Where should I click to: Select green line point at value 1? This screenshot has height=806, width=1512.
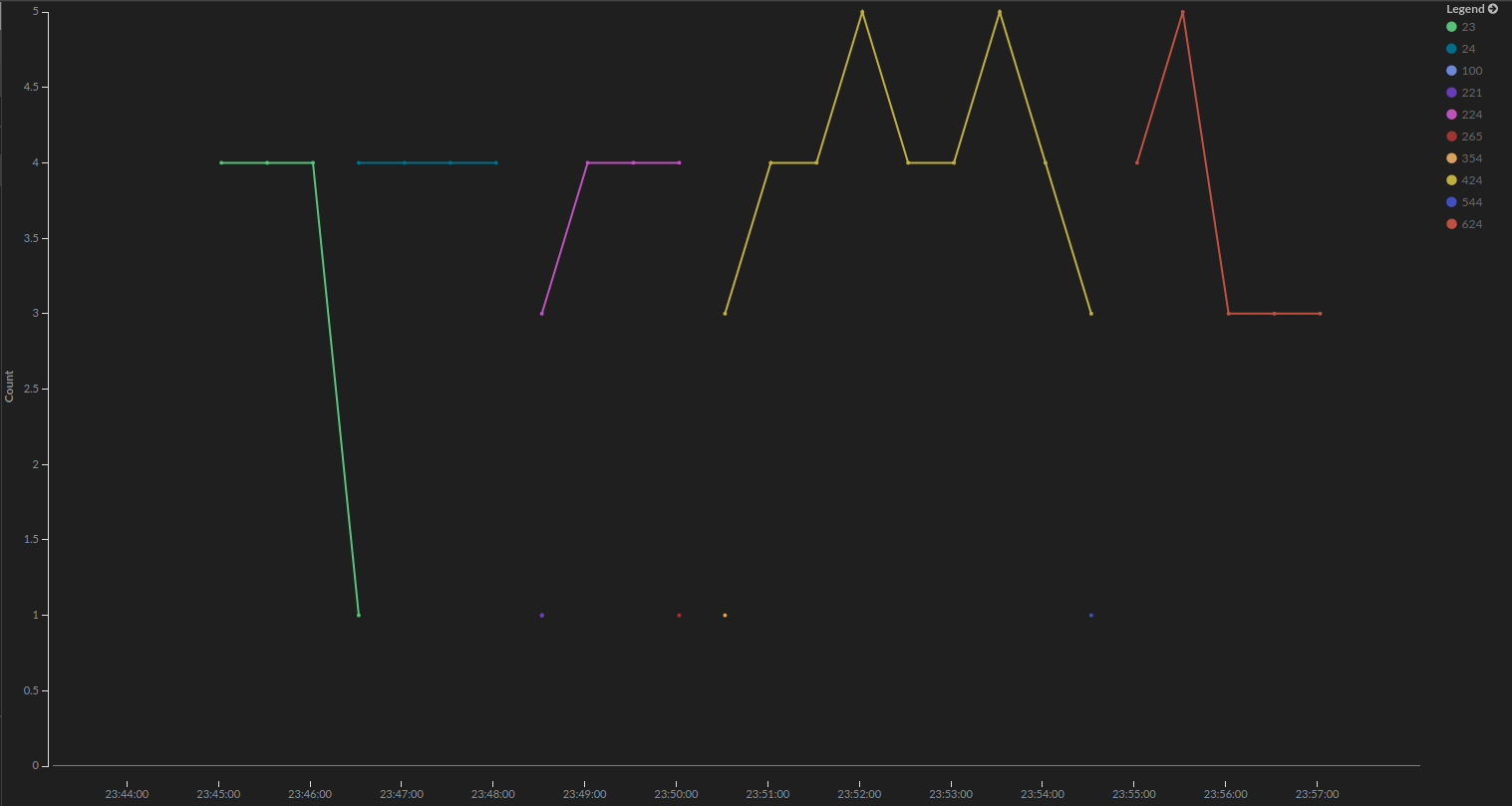[359, 615]
